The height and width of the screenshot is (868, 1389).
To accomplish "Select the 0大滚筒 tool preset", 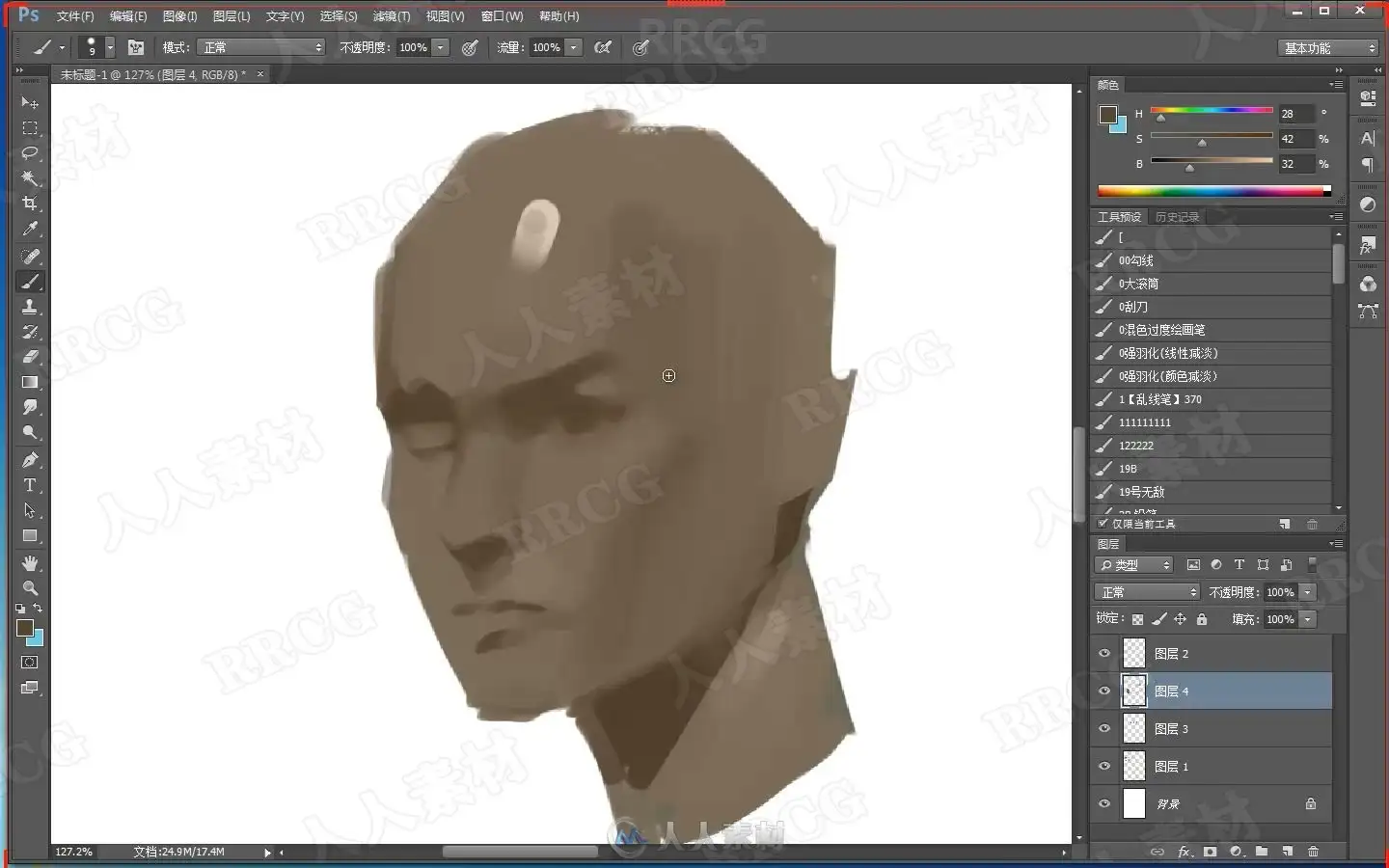I will point(1212,284).
